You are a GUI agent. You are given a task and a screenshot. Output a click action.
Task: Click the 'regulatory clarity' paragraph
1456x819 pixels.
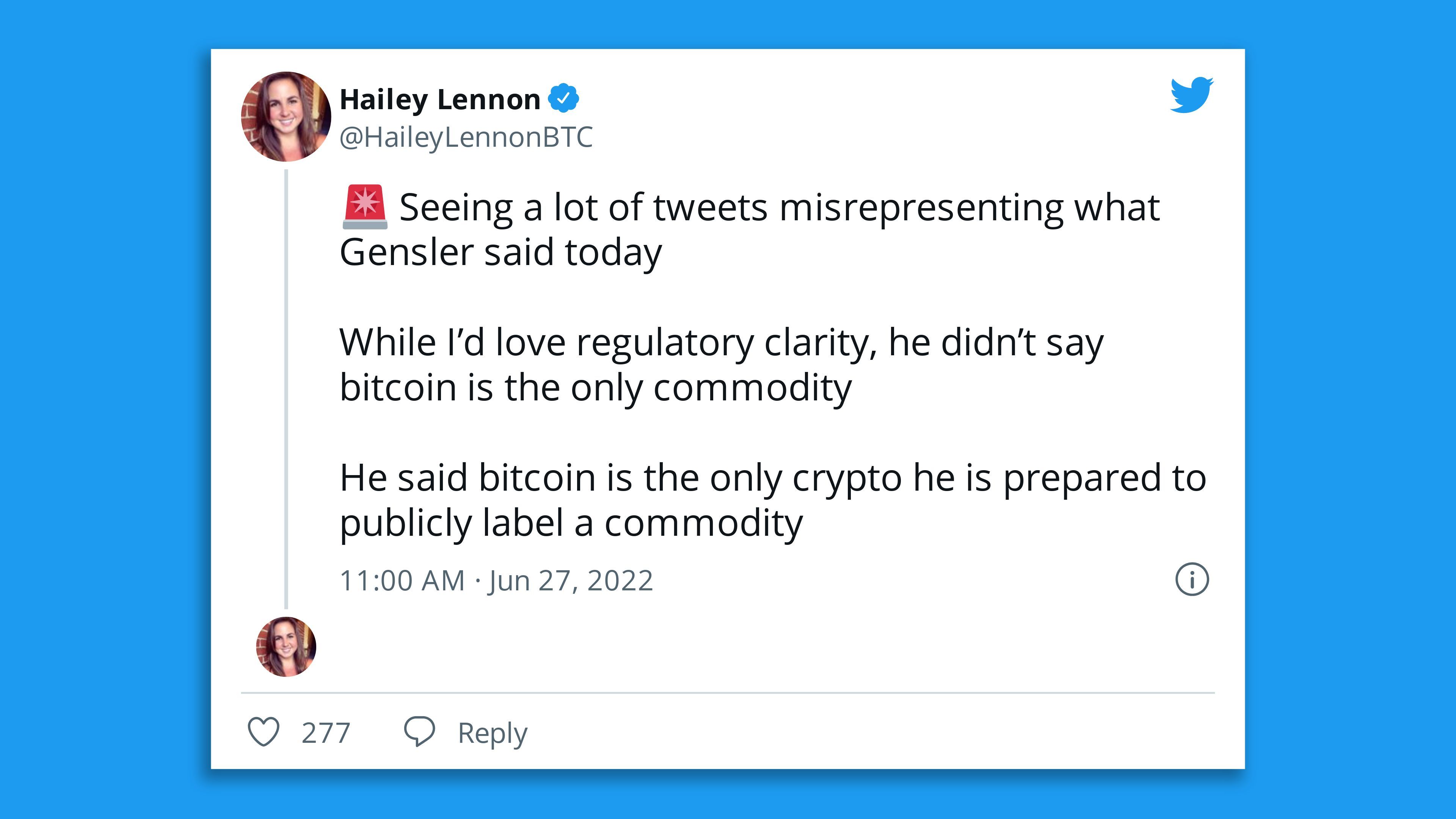click(x=722, y=365)
